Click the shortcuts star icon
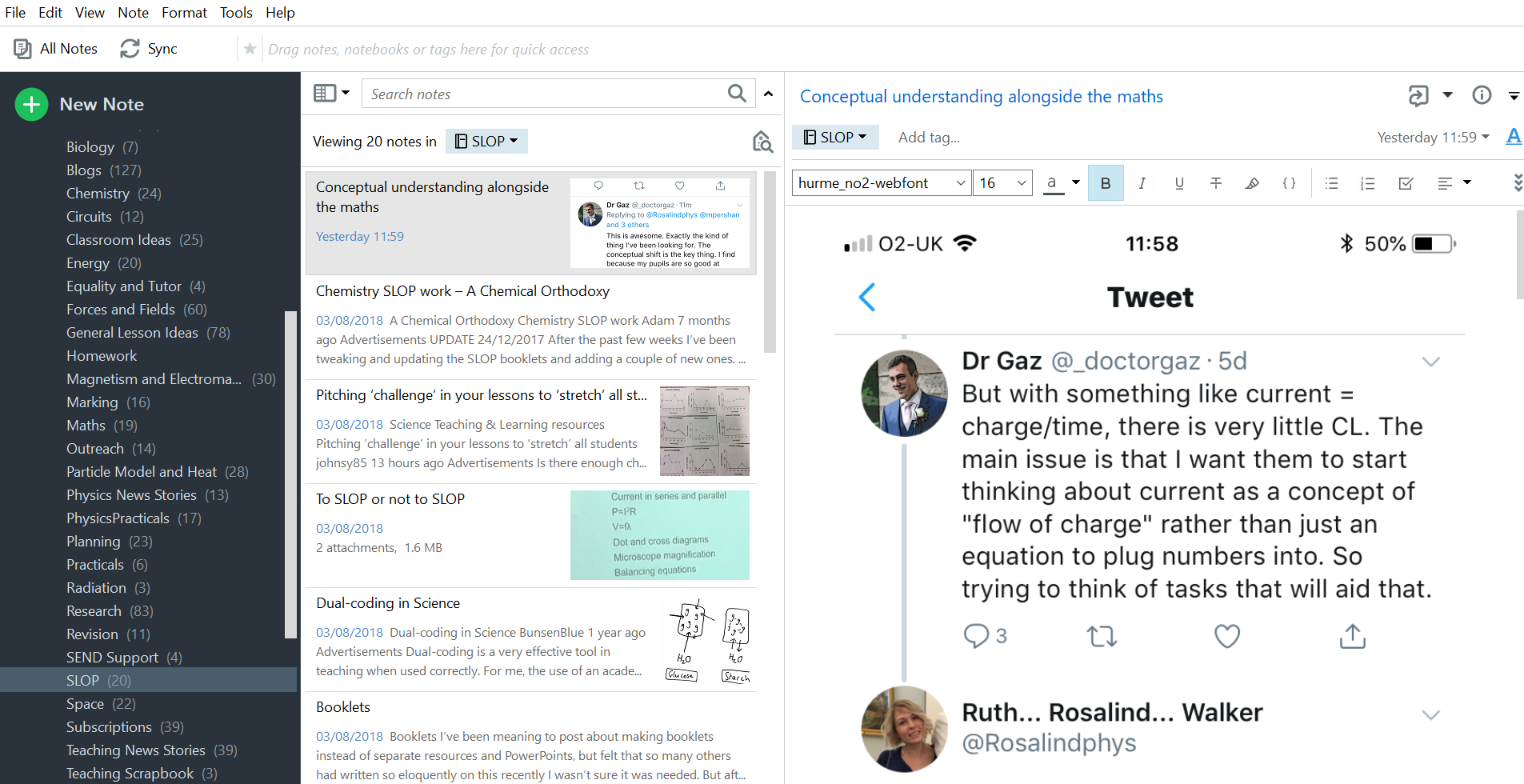 point(250,49)
